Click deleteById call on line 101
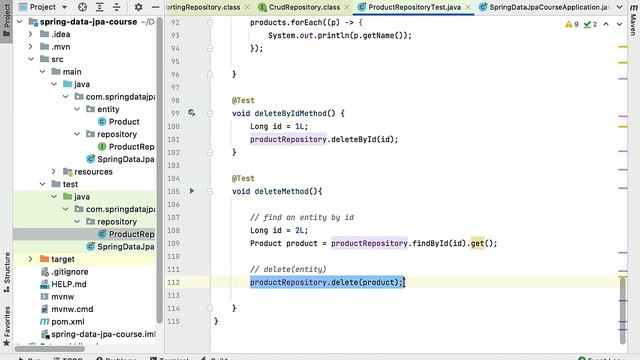The image size is (640, 360). pyautogui.click(x=353, y=139)
